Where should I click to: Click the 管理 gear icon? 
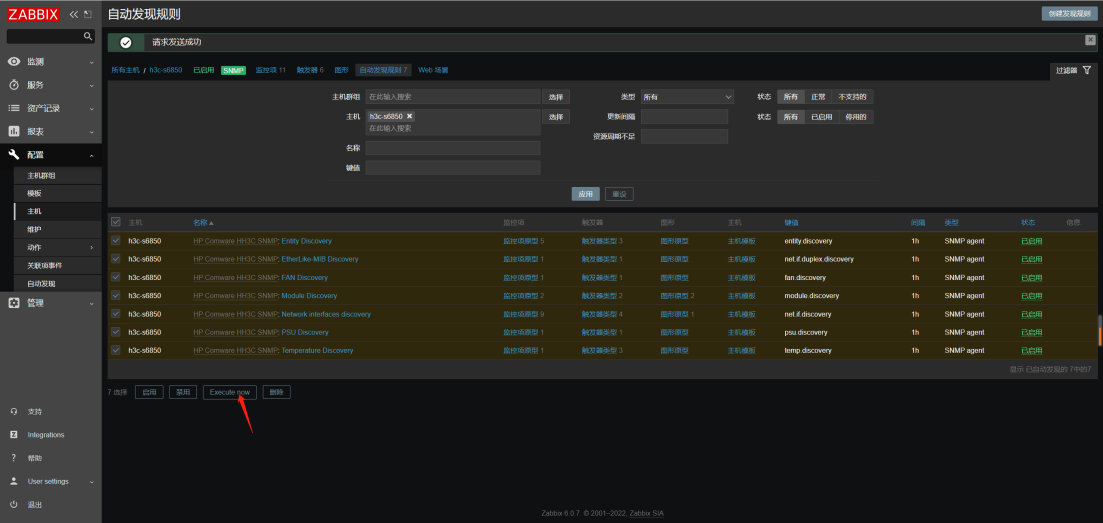[x=14, y=303]
